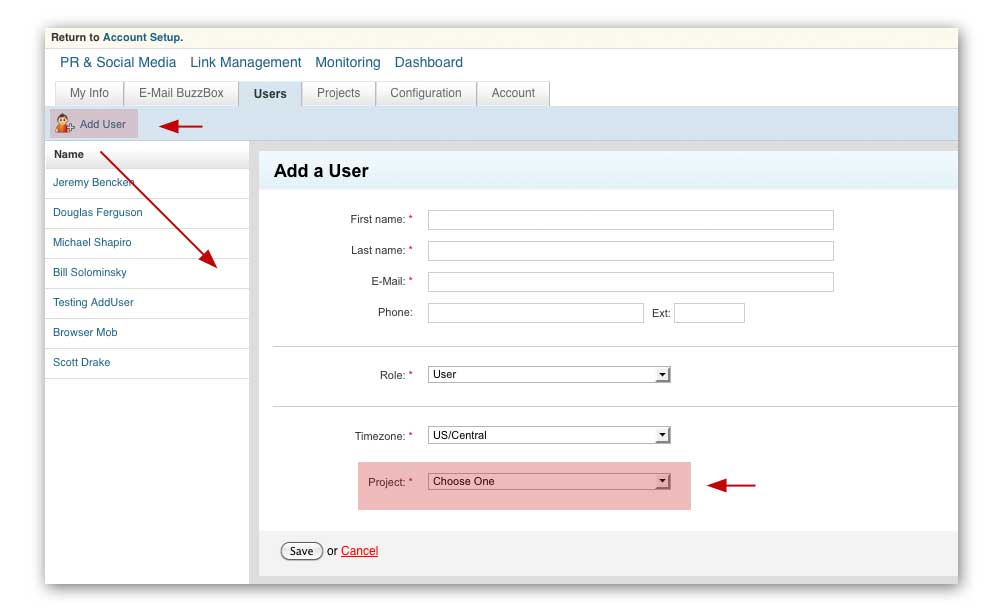The width and height of the screenshot is (1004, 612).
Task: Click into the Phone field
Action: pos(535,313)
